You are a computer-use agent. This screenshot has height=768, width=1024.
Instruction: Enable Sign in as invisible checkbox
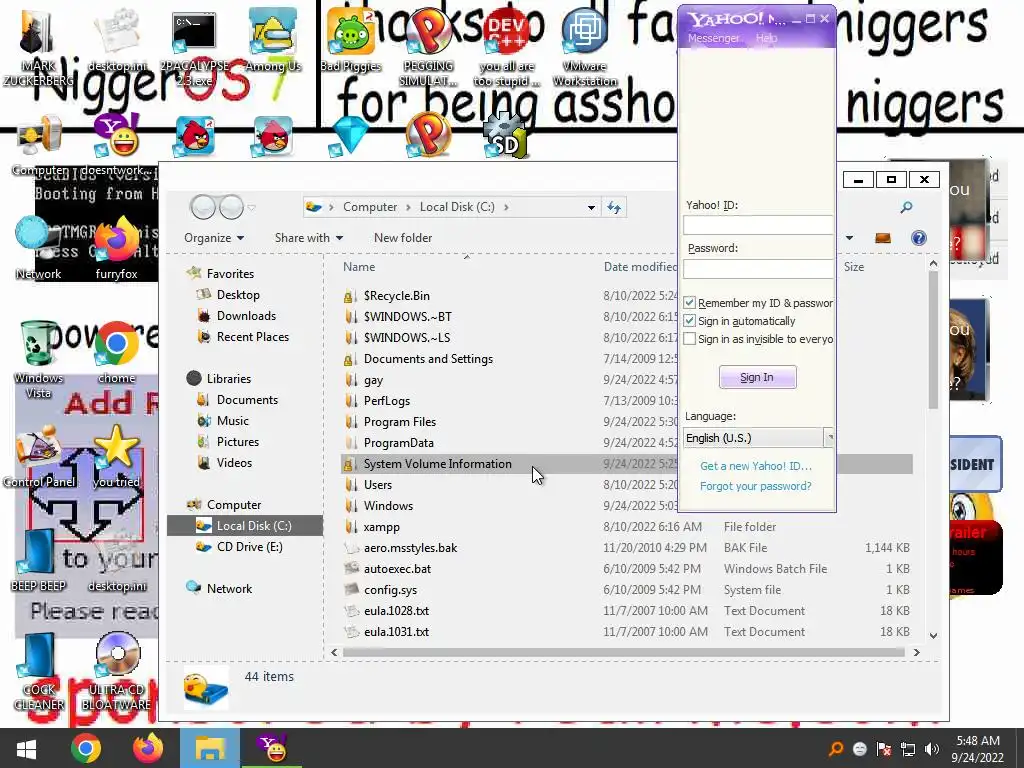click(x=690, y=339)
